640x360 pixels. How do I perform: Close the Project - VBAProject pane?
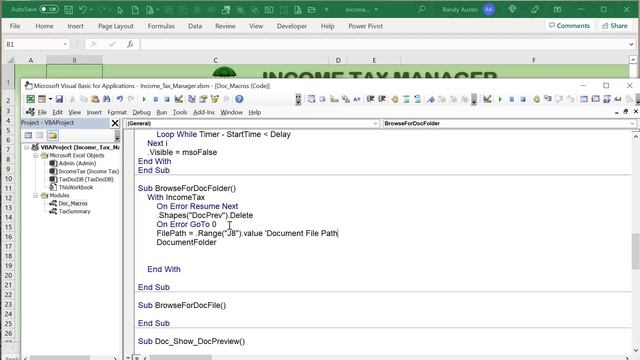click(115, 123)
